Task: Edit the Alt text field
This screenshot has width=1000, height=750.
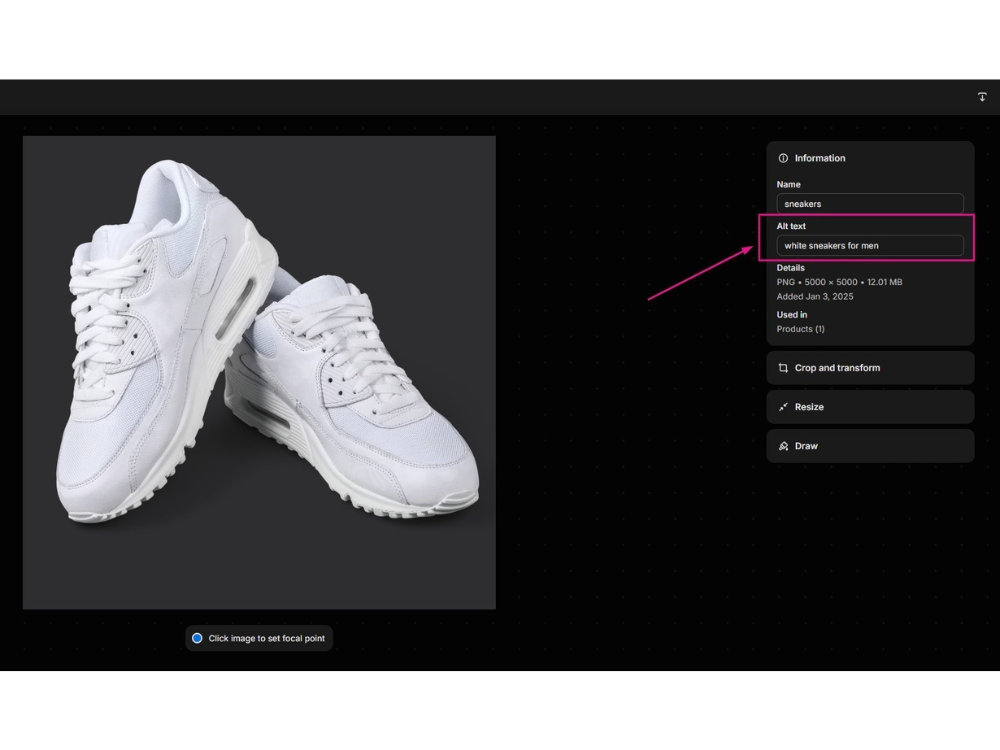Action: (x=870, y=246)
